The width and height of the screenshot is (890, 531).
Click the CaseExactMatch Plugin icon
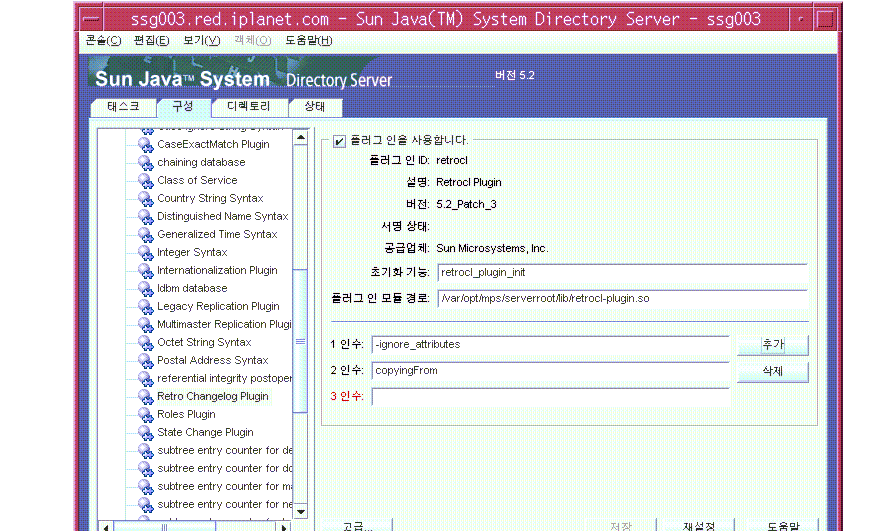[x=146, y=145]
